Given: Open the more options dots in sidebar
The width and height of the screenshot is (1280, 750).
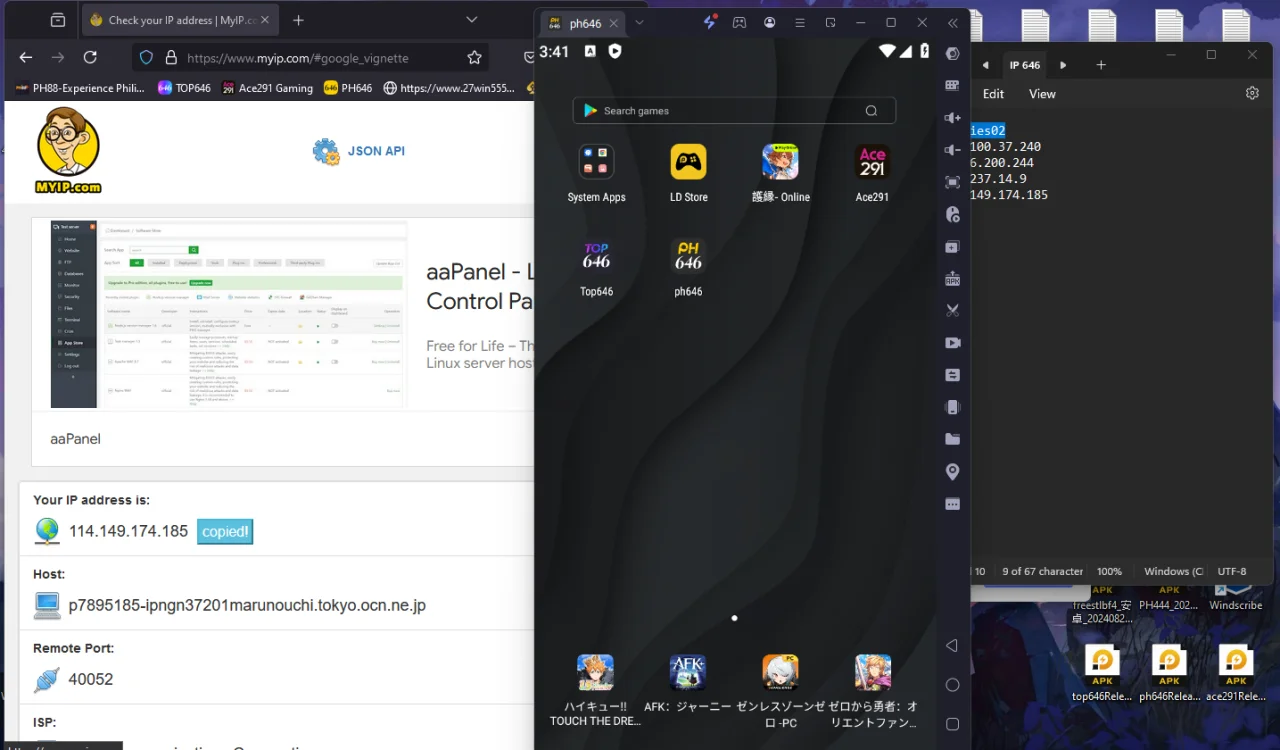Looking at the screenshot, I should pos(952,504).
